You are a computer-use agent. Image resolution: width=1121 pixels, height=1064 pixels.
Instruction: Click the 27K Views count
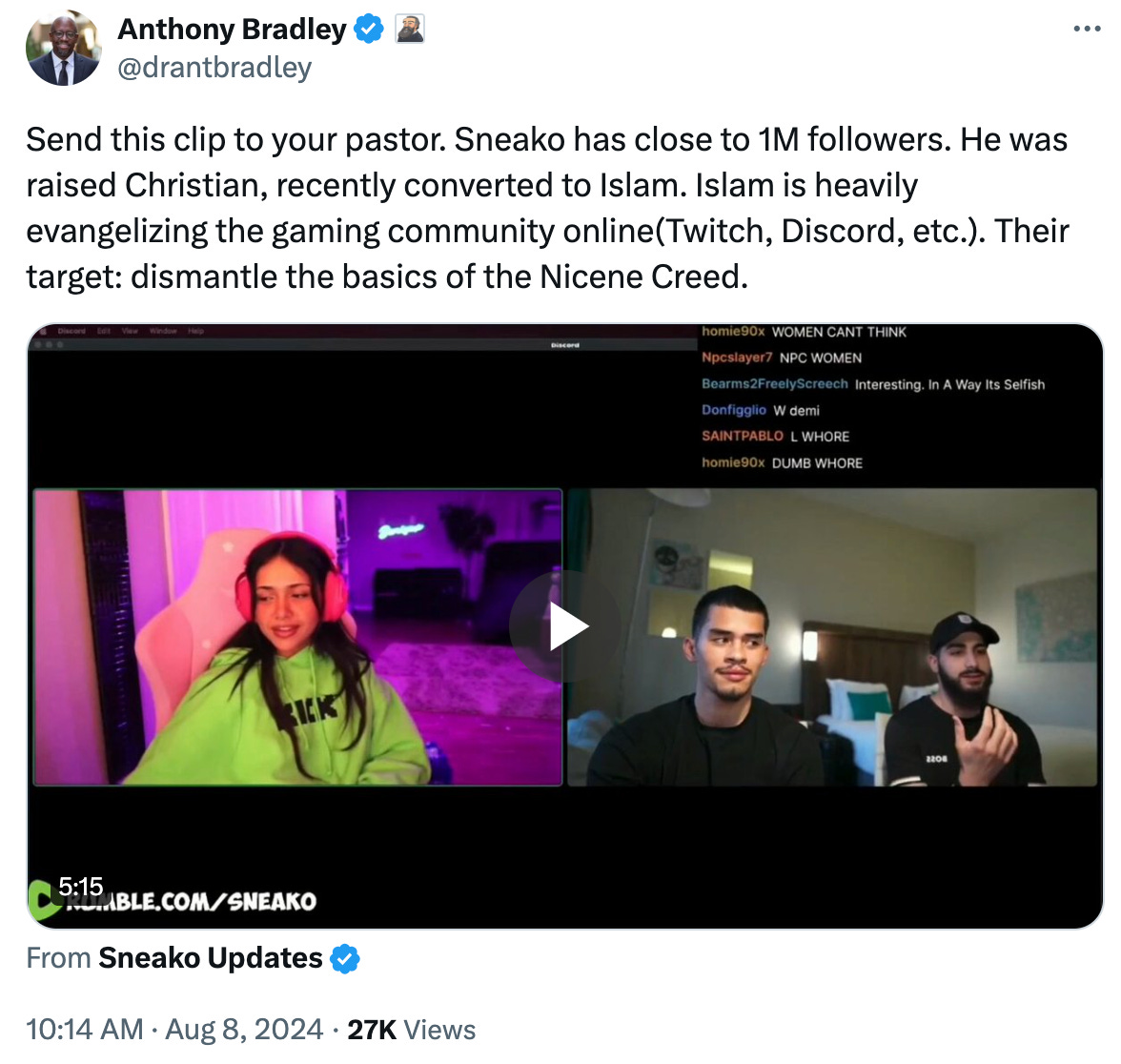point(411,1030)
